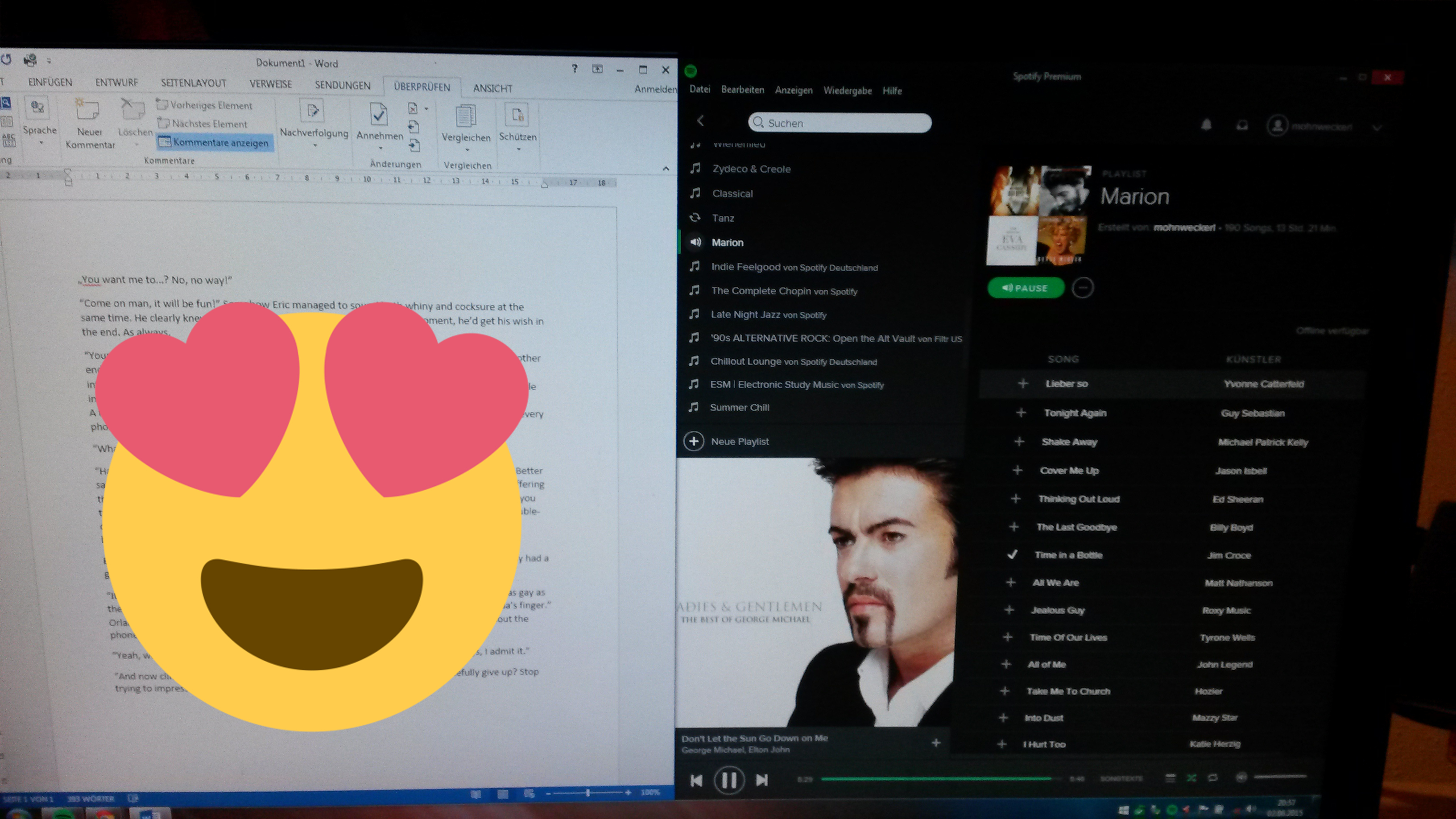This screenshot has height=819, width=1456.
Task: Expand the Schützen dropdown arrow
Action: coord(518,150)
